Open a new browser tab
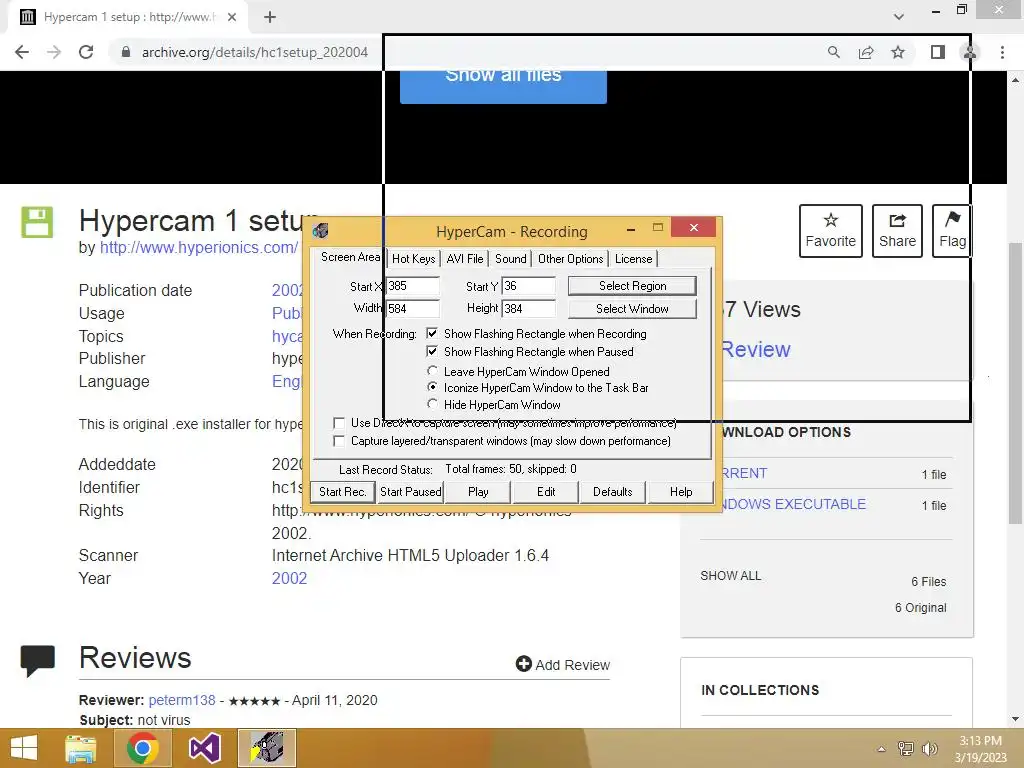The width and height of the screenshot is (1024, 768). (x=270, y=17)
